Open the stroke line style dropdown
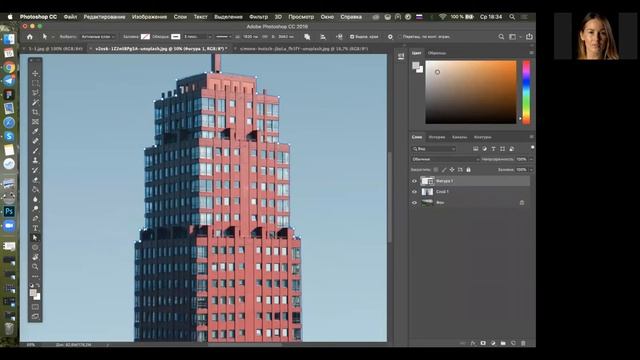 [224, 37]
